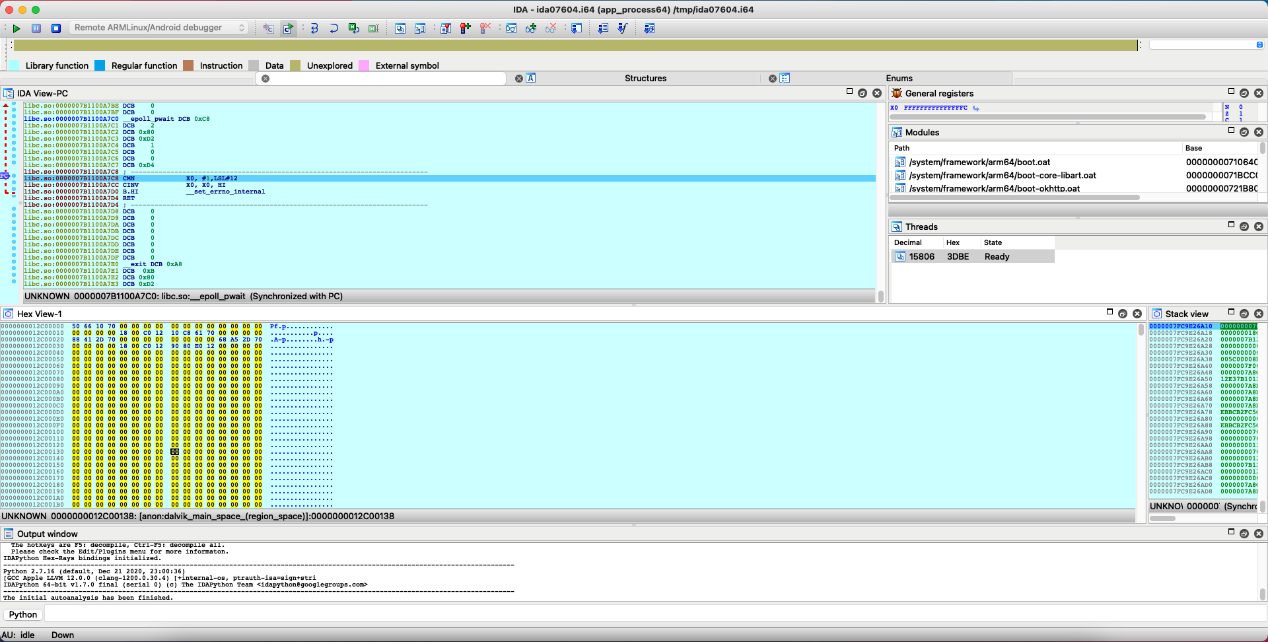
Task: Click the Step into toolbar icon
Action: [x=314, y=28]
